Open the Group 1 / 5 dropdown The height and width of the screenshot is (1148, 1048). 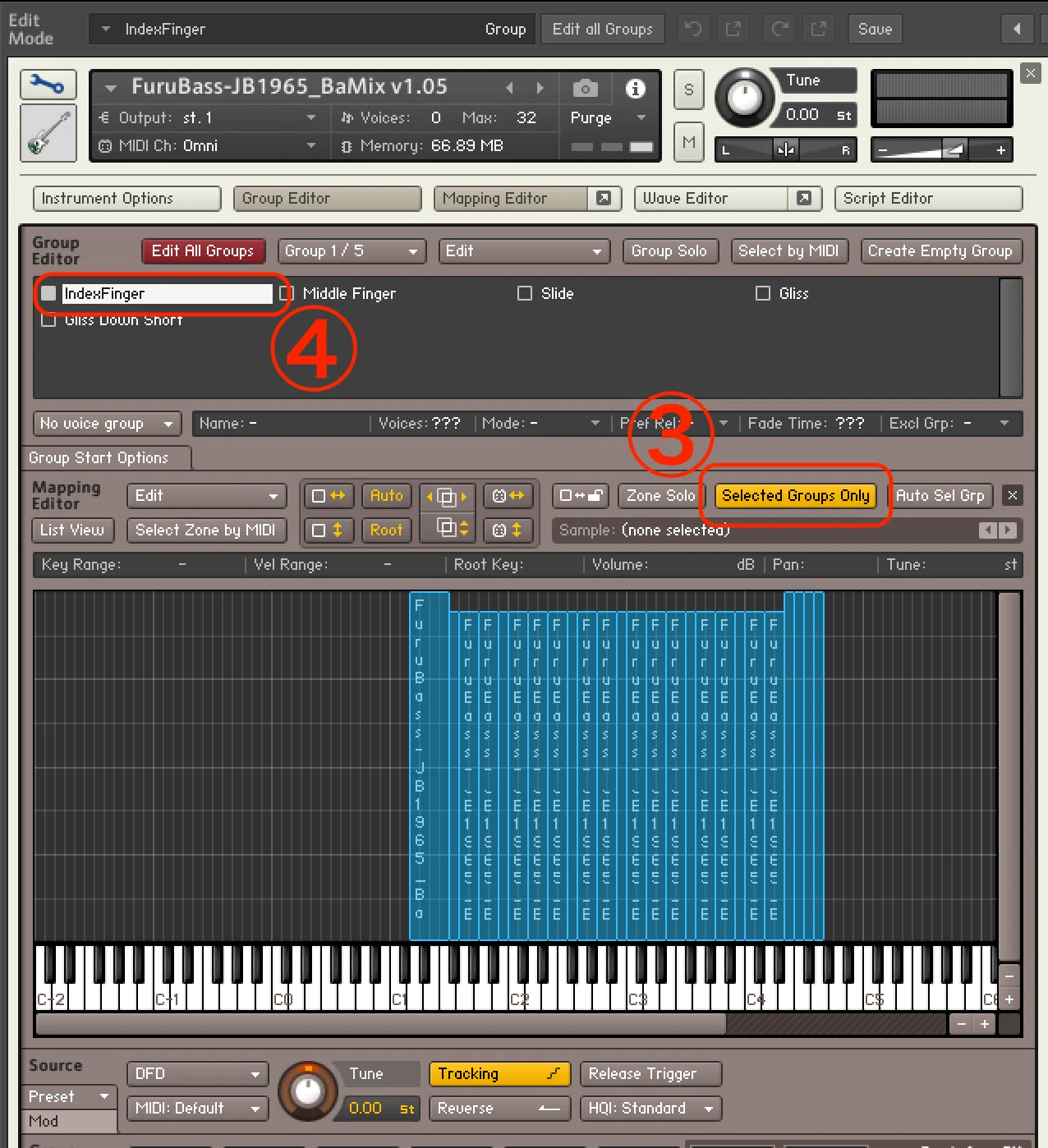[352, 251]
